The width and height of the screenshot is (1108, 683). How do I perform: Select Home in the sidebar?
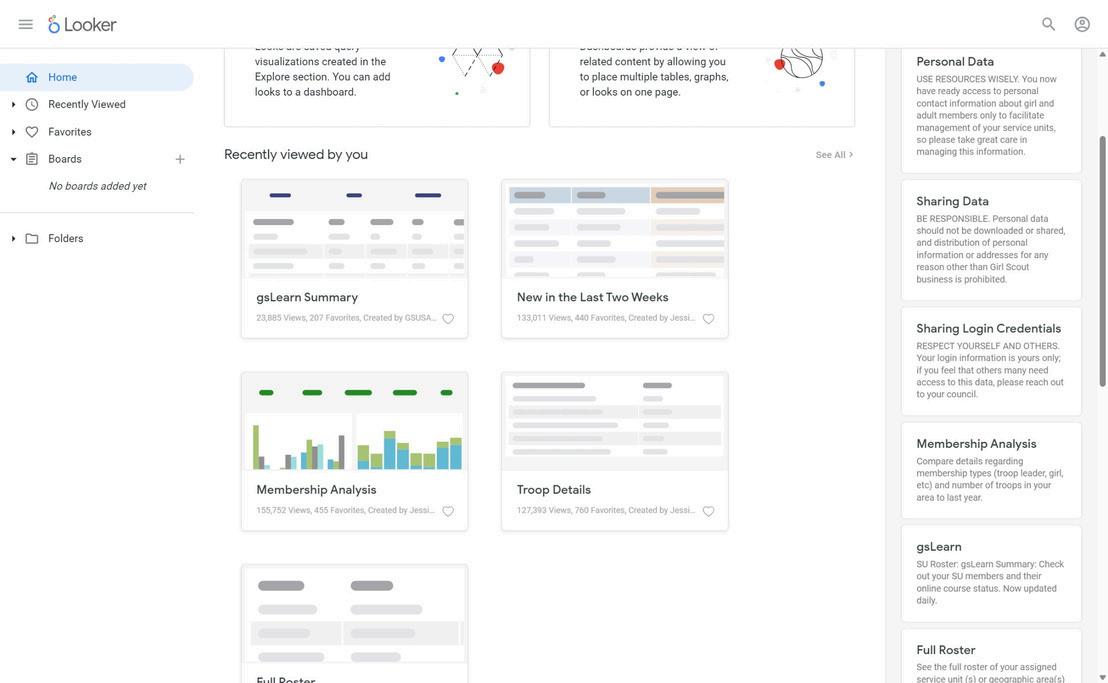pos(96,77)
